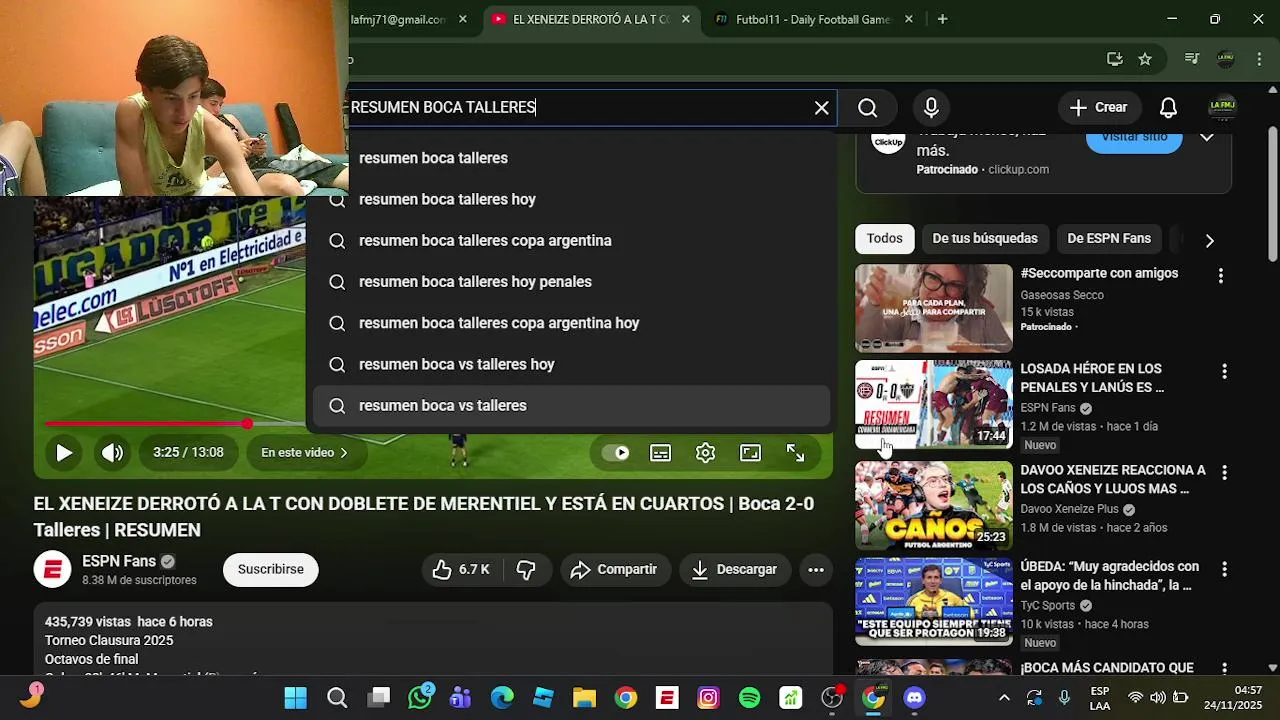This screenshot has width=1280, height=720.
Task: Enter full screen mode
Action: tap(795, 453)
